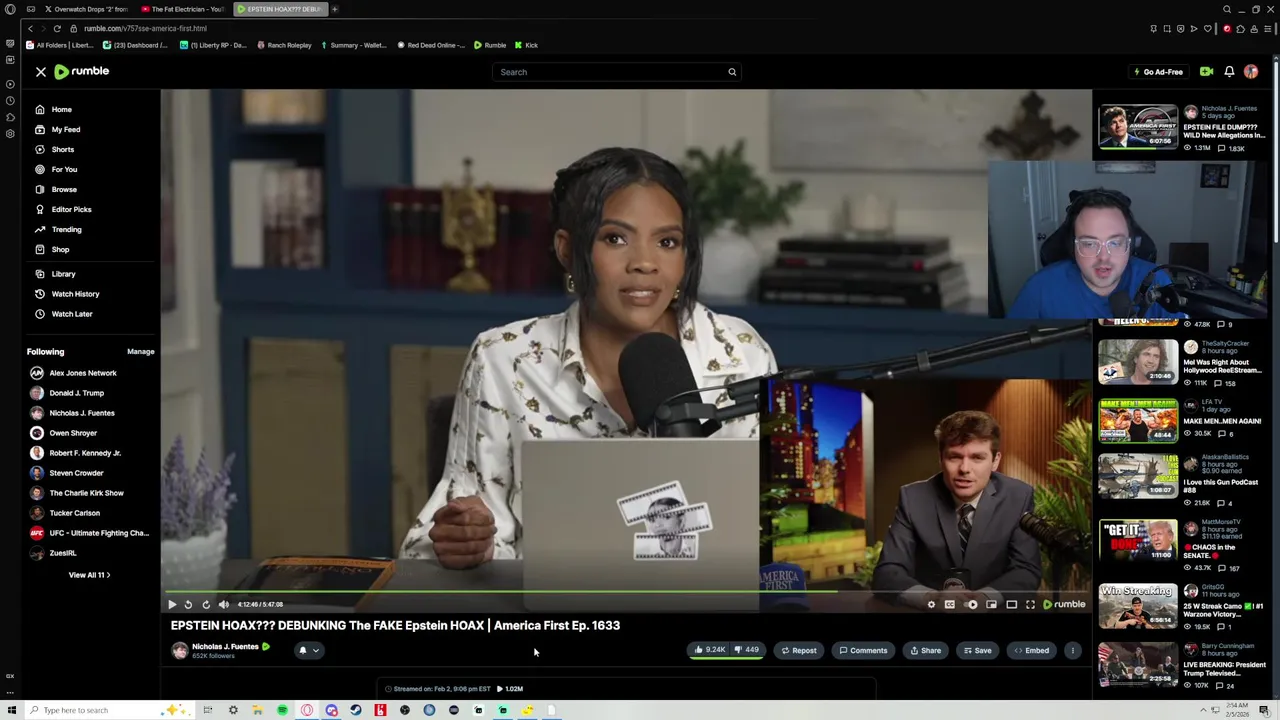Open Ranch Roleplay bookmark
The height and width of the screenshot is (720, 1280).
(x=284, y=45)
